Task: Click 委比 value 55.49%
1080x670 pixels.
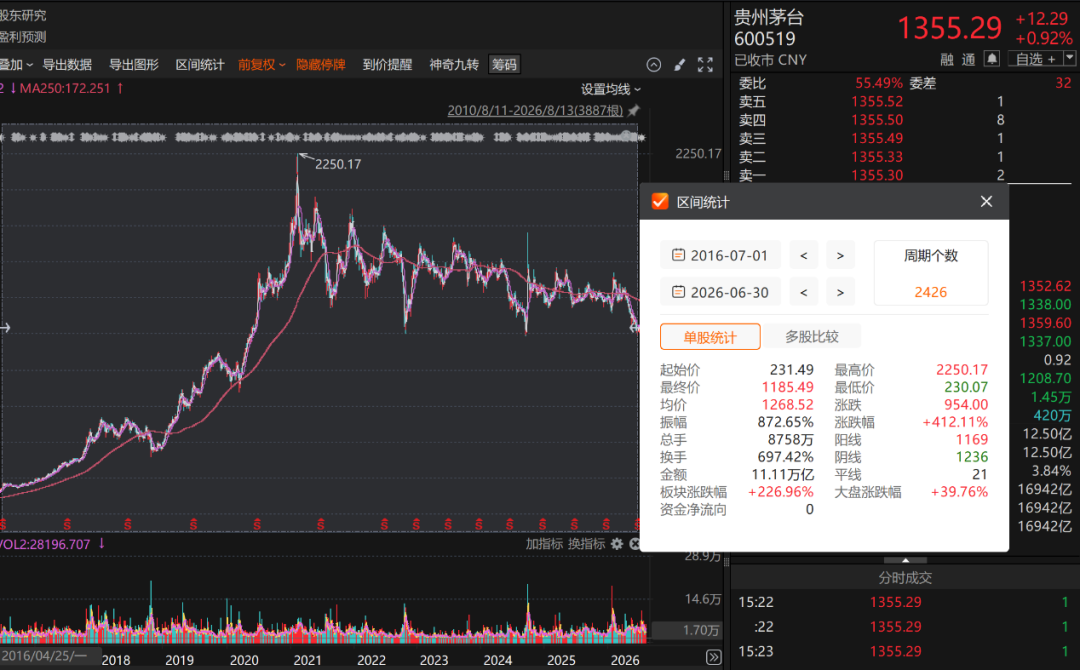Action: click(x=879, y=83)
